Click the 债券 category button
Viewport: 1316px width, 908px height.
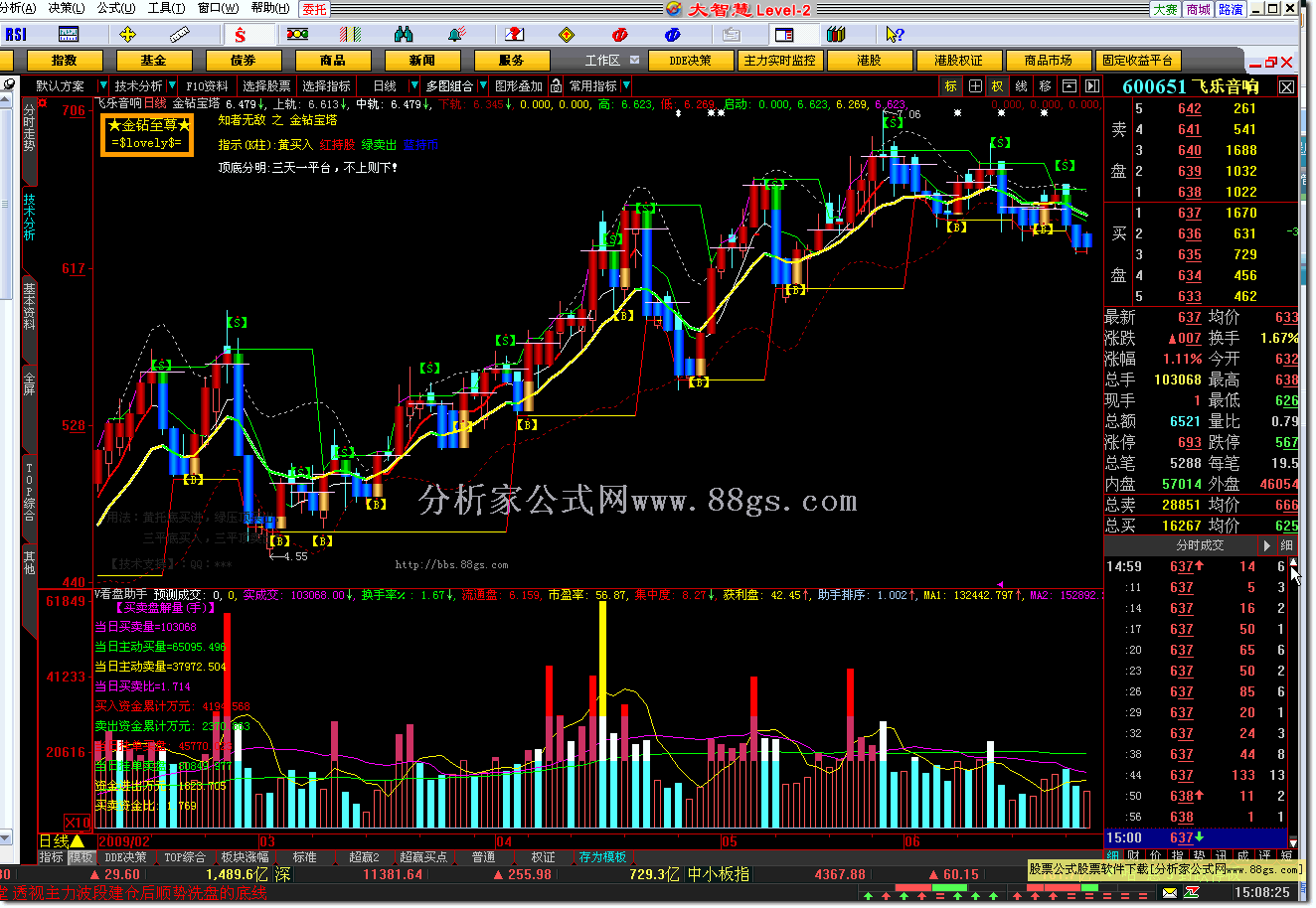[x=243, y=61]
